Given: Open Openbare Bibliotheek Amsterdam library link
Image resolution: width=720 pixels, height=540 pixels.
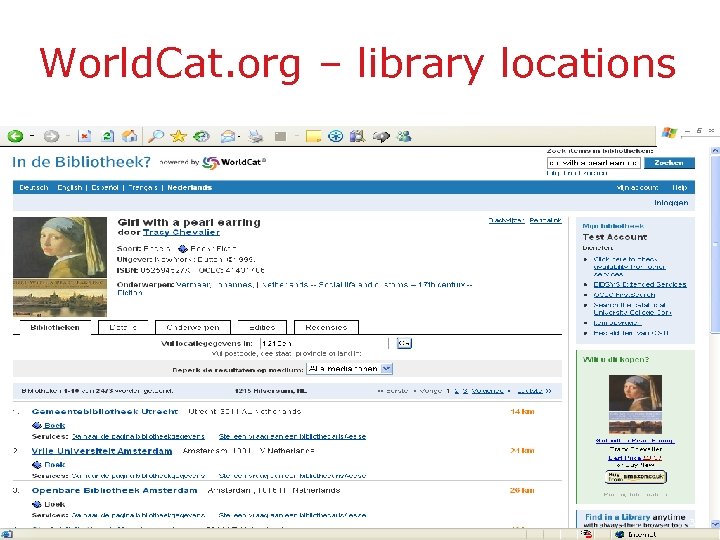Looking at the screenshot, I should point(114,490).
